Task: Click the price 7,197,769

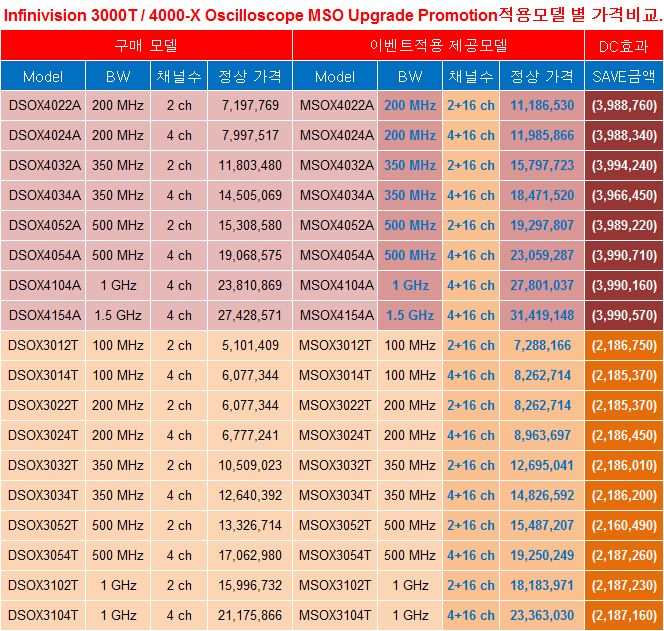Action: 250,105
